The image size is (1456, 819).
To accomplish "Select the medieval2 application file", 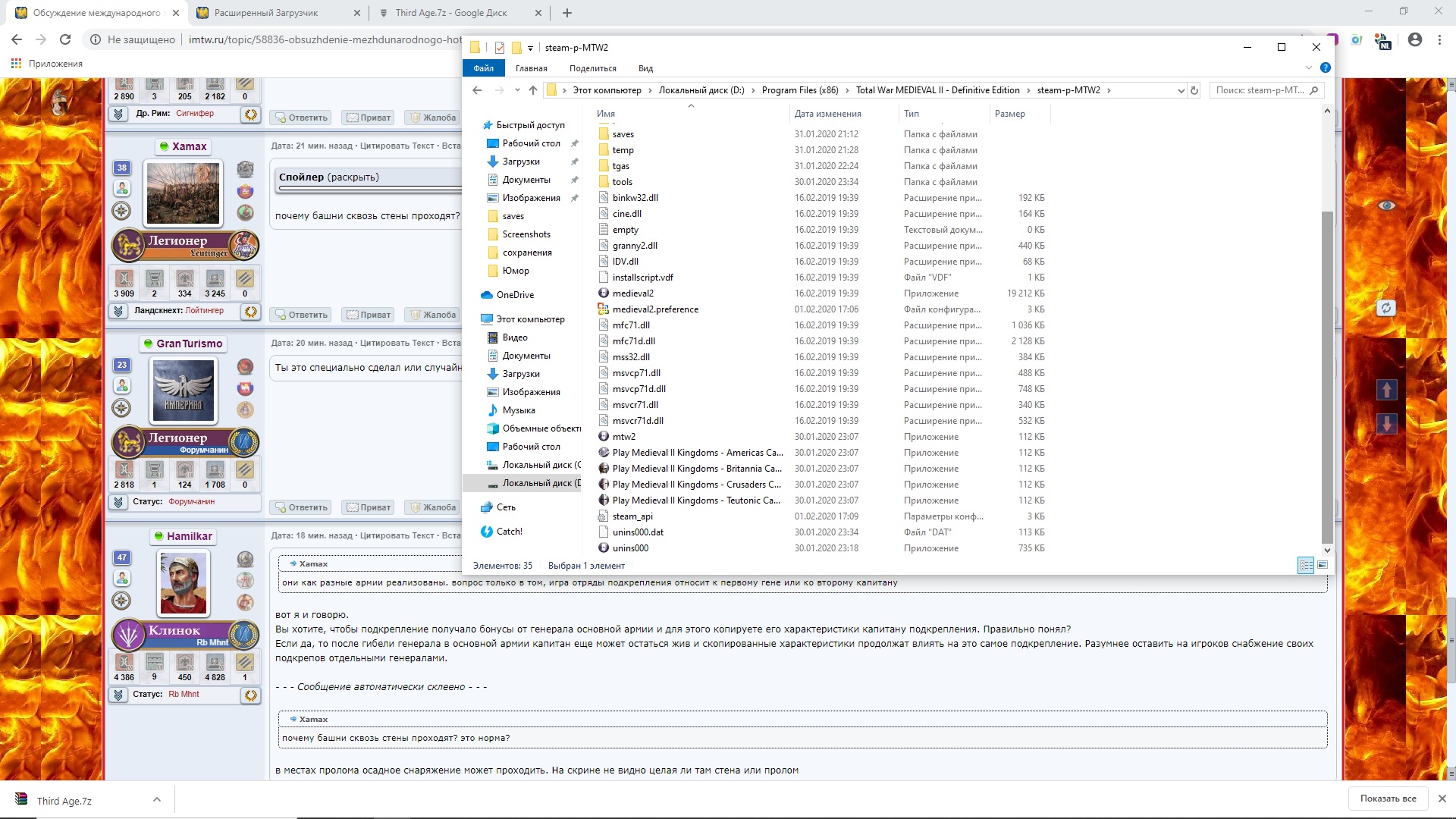I will (632, 293).
